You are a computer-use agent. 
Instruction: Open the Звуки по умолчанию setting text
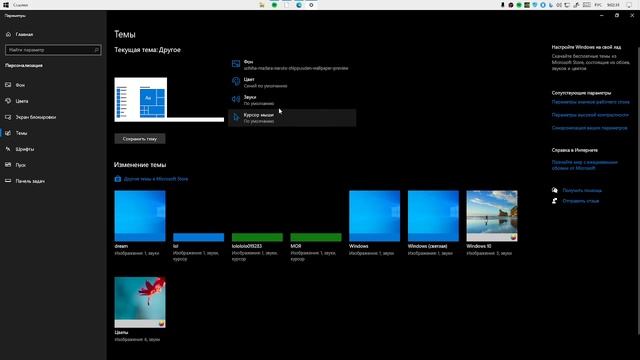pos(259,100)
